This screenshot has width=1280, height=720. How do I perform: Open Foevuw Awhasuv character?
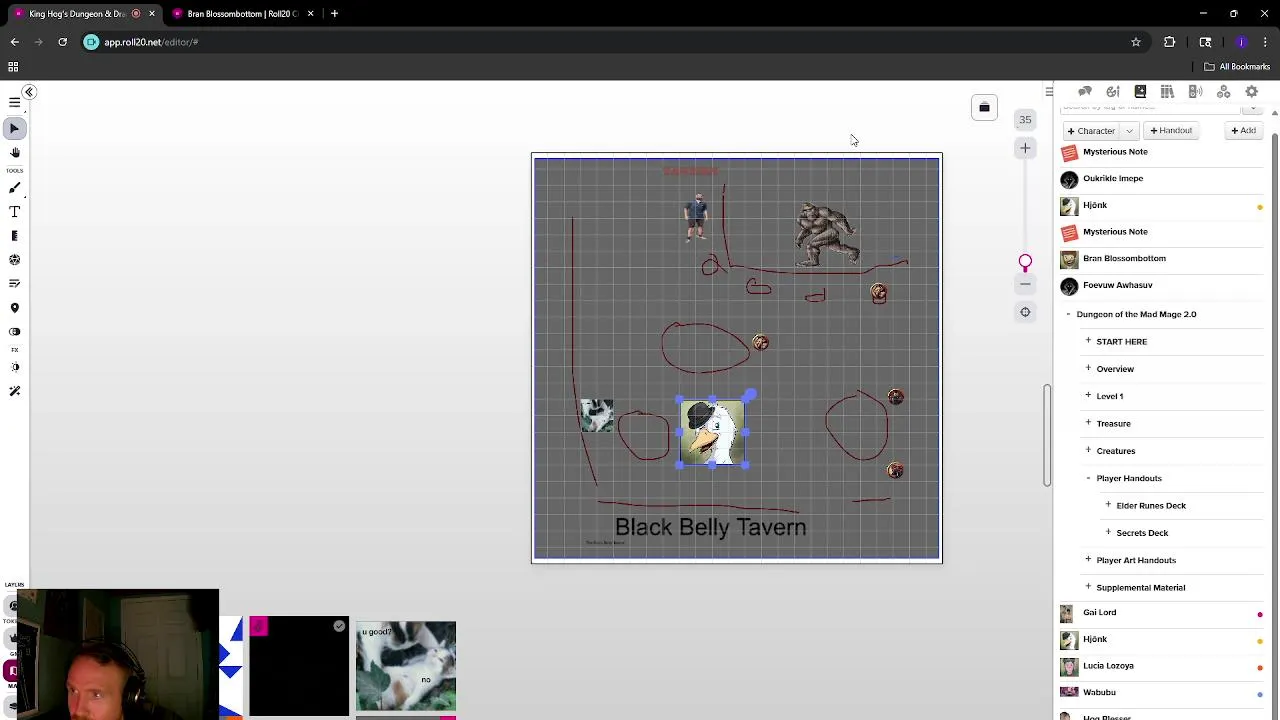coord(1117,286)
